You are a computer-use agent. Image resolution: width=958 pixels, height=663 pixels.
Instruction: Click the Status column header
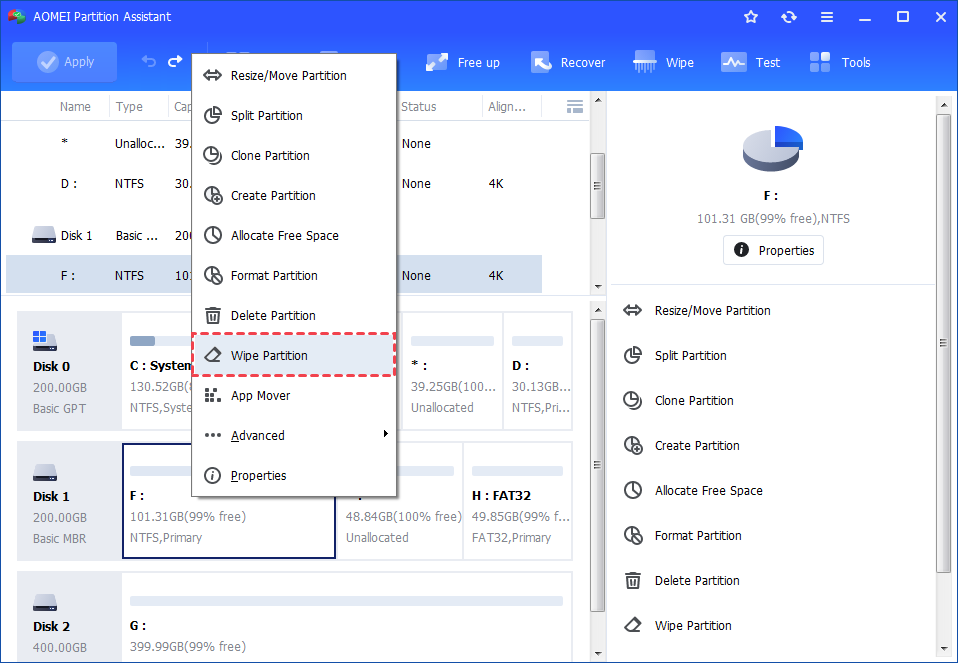click(419, 107)
